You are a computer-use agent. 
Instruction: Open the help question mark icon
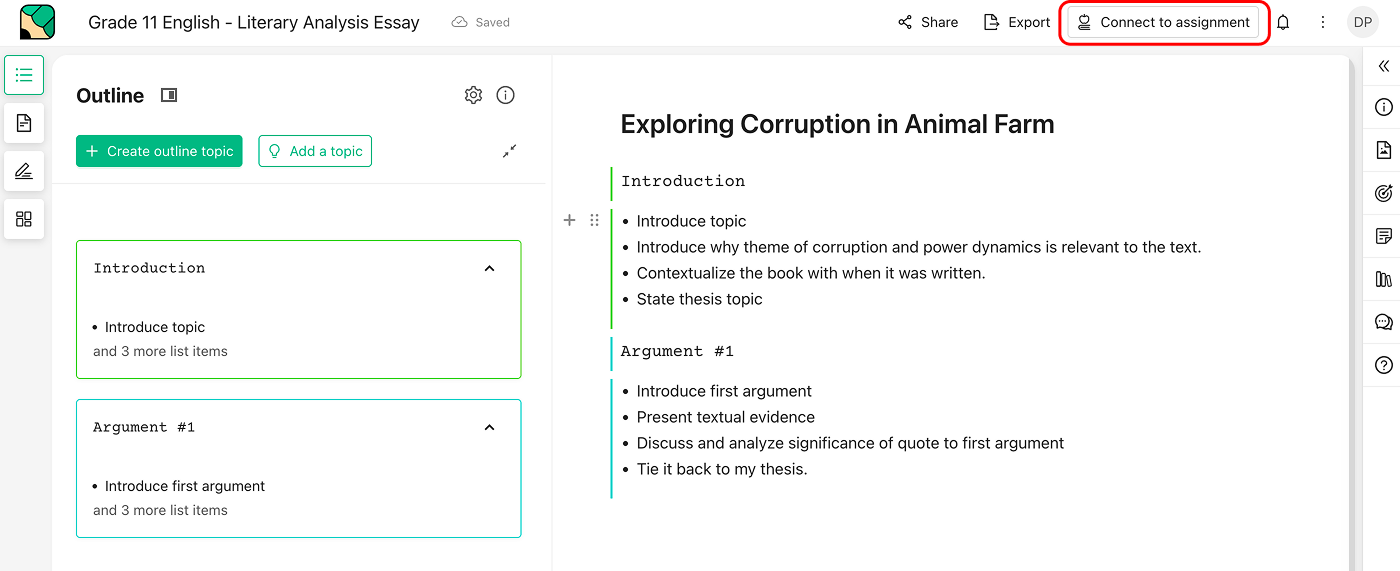click(1384, 365)
